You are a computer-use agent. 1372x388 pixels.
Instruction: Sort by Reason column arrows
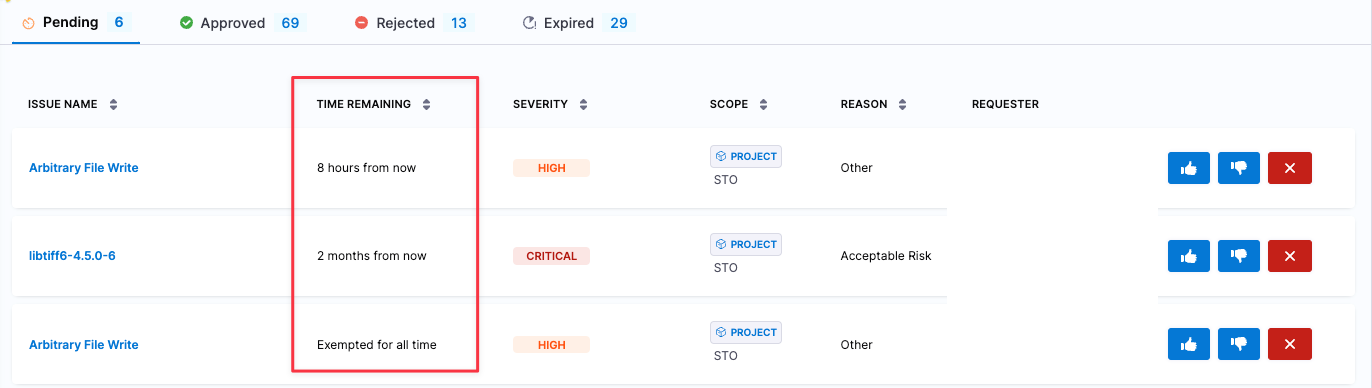click(x=903, y=104)
